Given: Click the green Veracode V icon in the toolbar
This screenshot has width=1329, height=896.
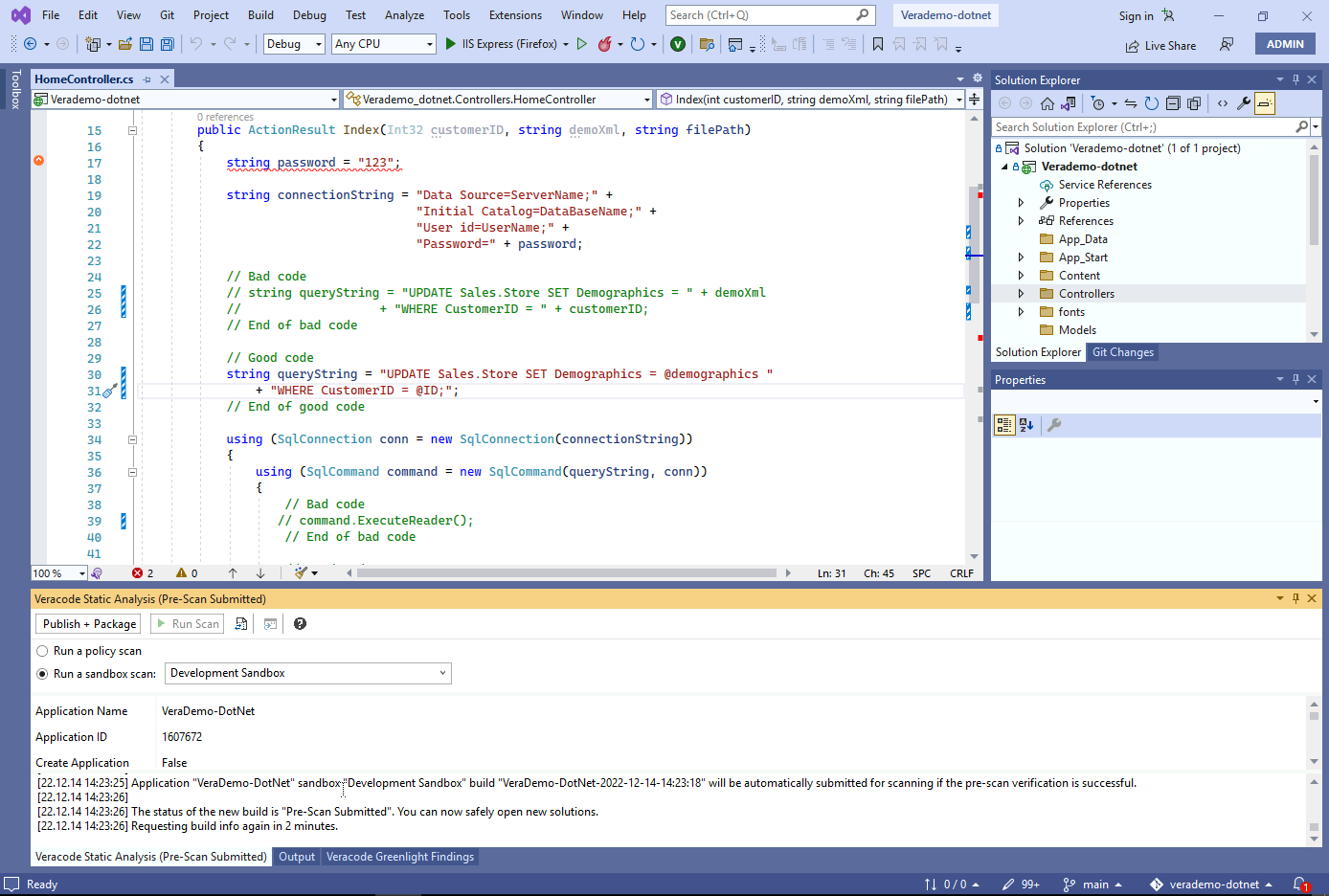Looking at the screenshot, I should click(x=678, y=44).
